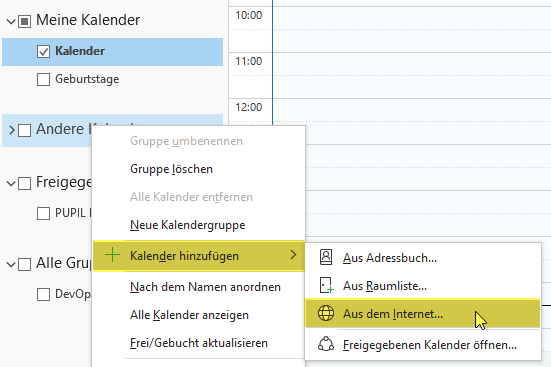Click the address book icon in submenu

click(326, 257)
